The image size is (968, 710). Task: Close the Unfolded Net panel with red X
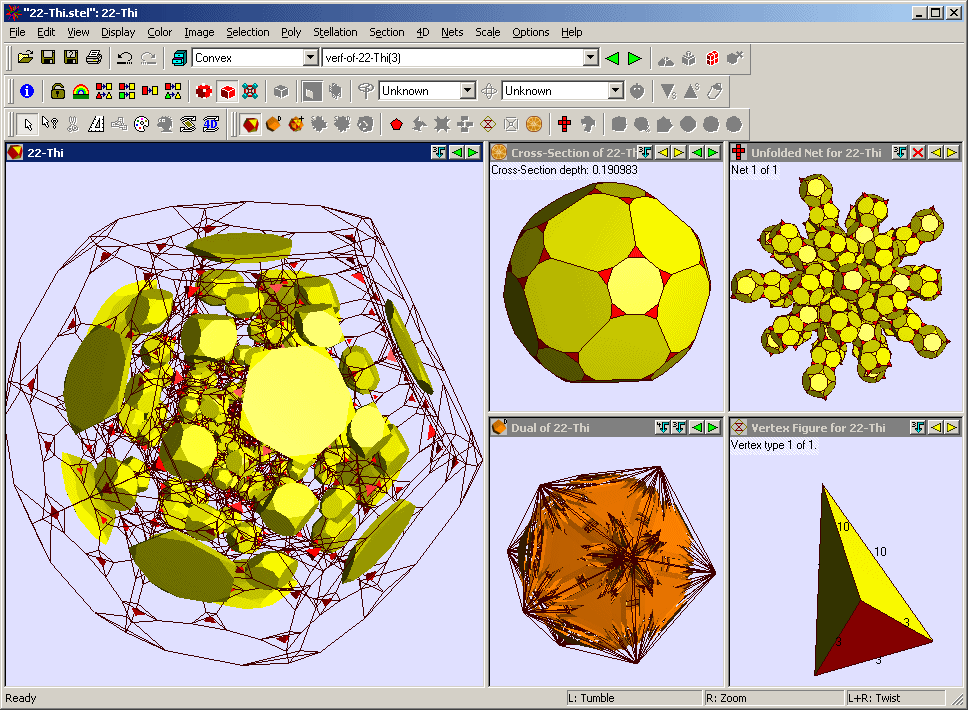pos(918,152)
